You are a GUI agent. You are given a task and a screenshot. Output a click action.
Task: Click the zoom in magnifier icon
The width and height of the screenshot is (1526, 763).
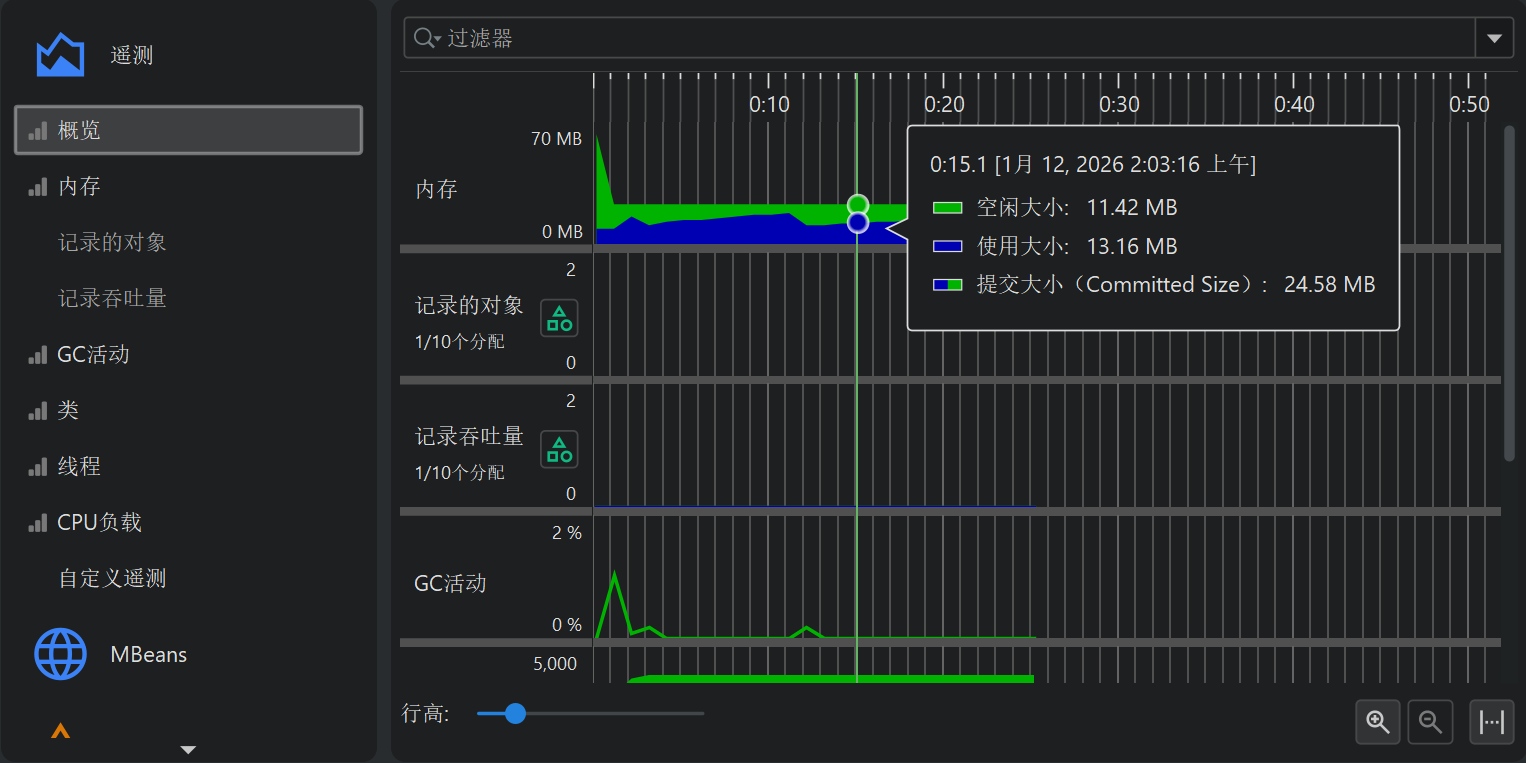coord(1378,722)
